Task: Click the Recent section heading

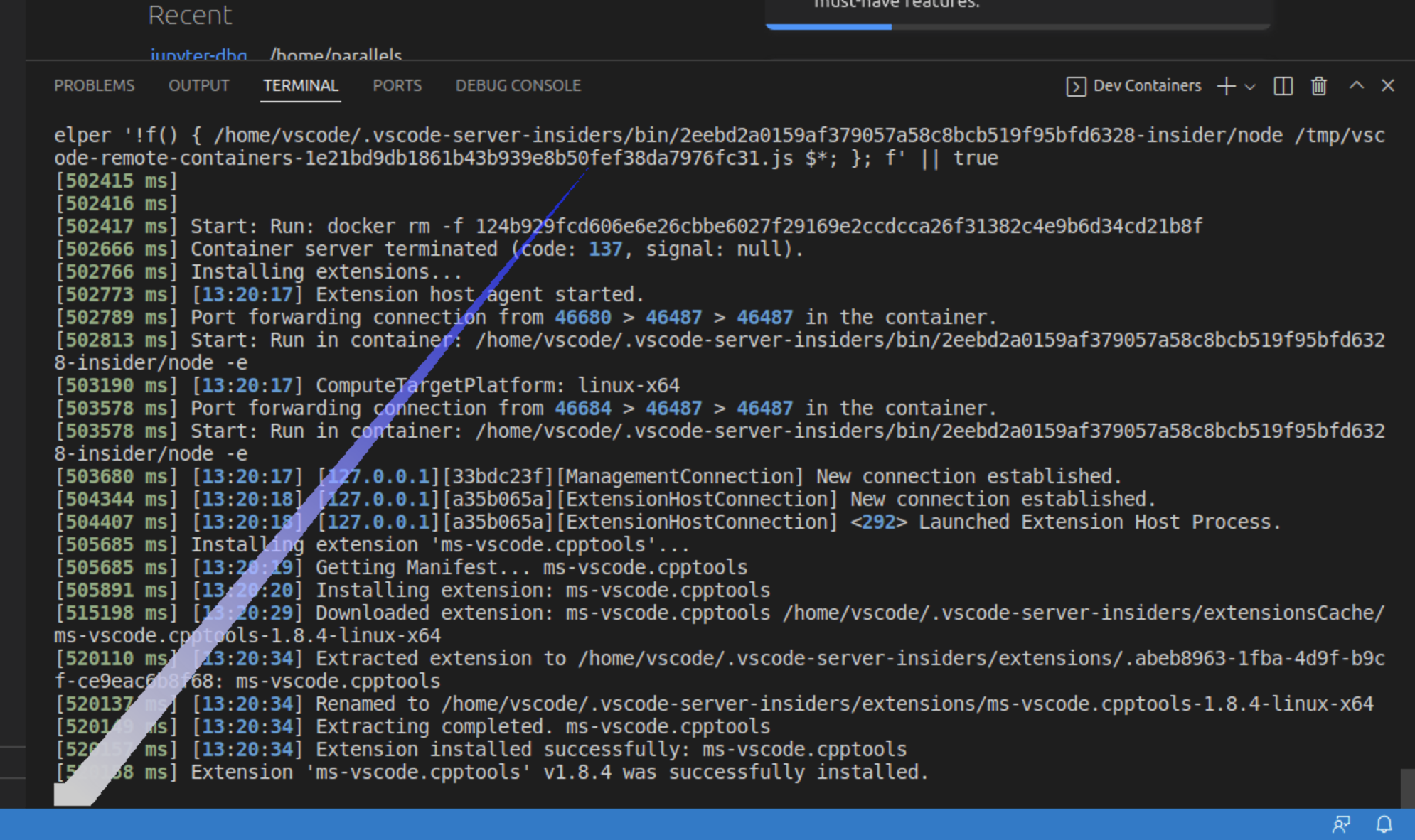Action: click(190, 15)
